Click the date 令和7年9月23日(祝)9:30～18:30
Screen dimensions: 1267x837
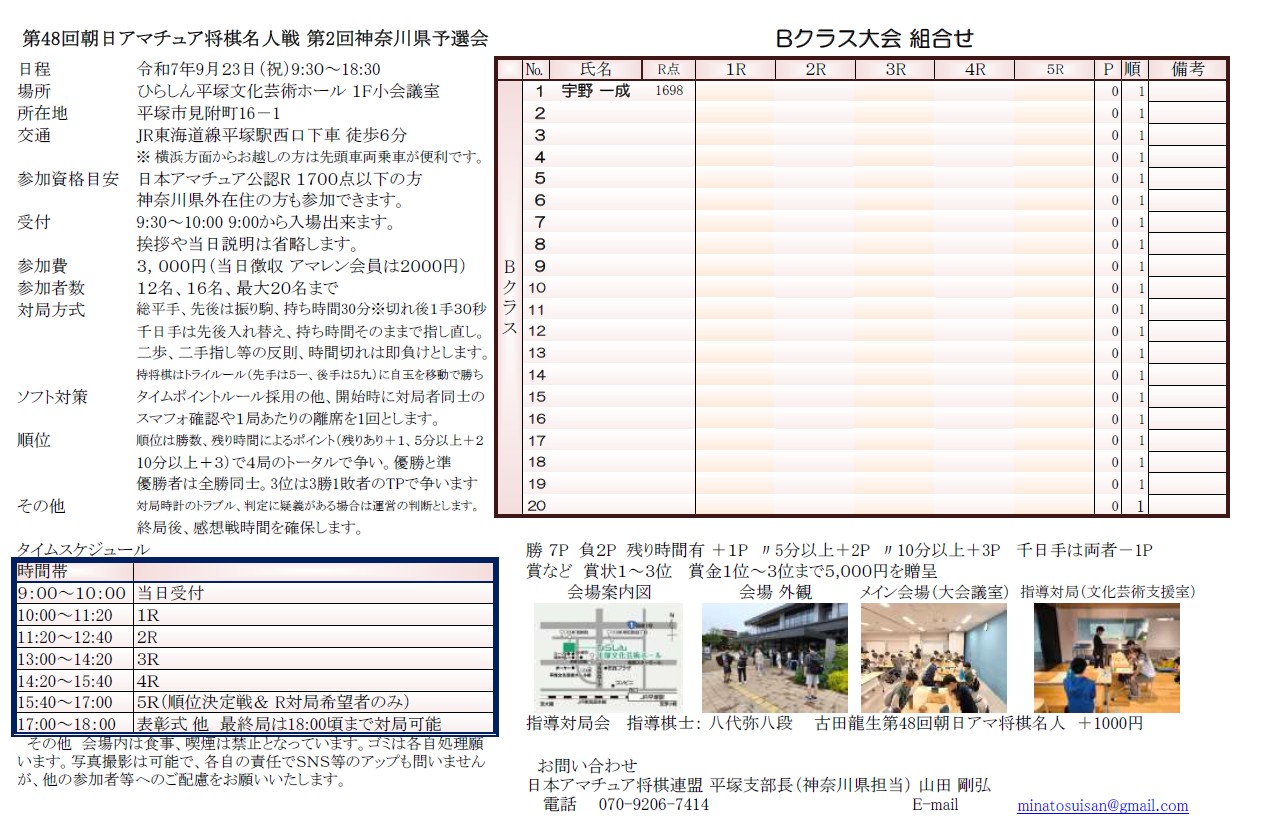[258, 69]
